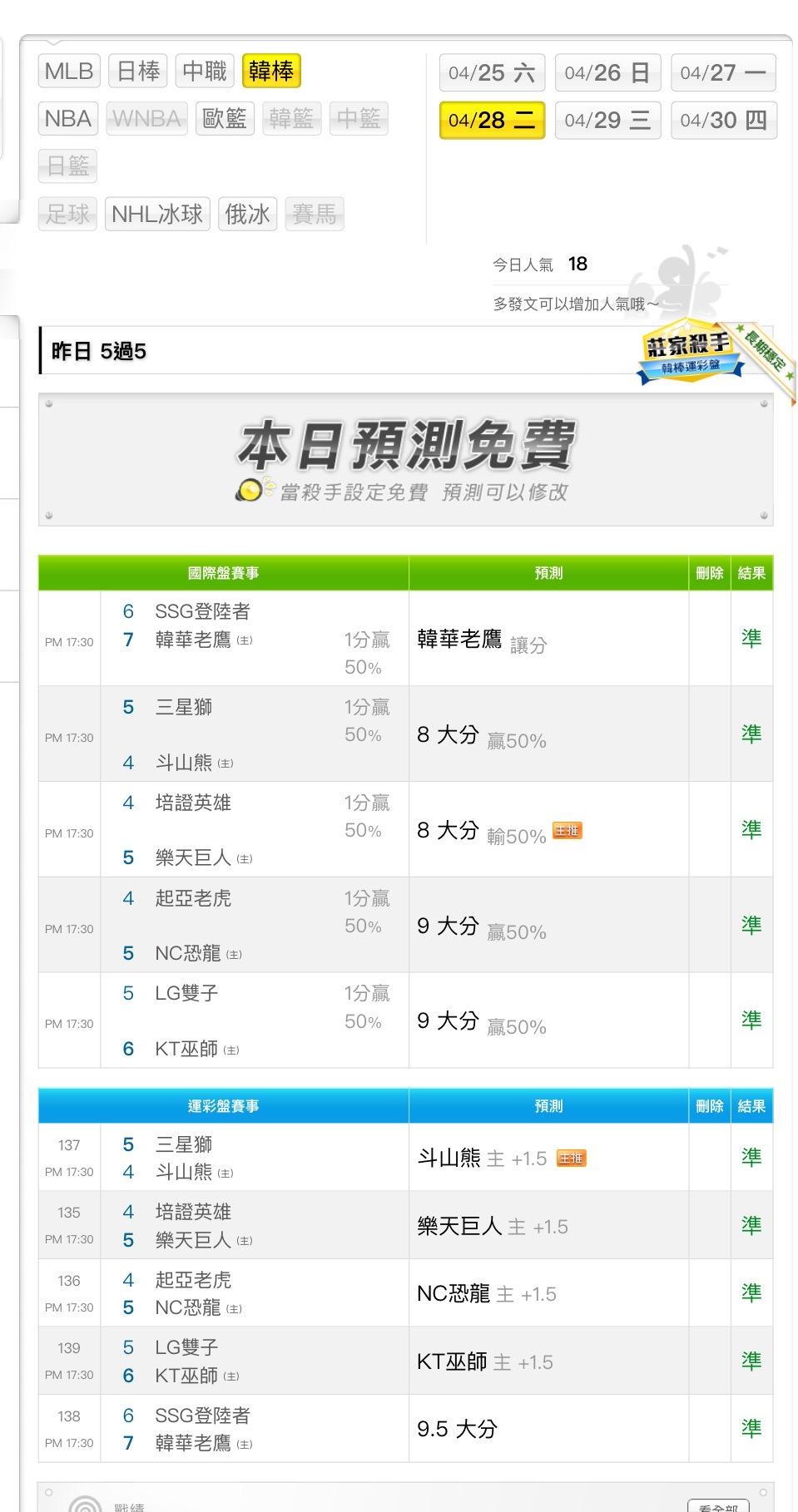Click the 主推 tag next to 斗山熊 +1.5

point(571,1158)
